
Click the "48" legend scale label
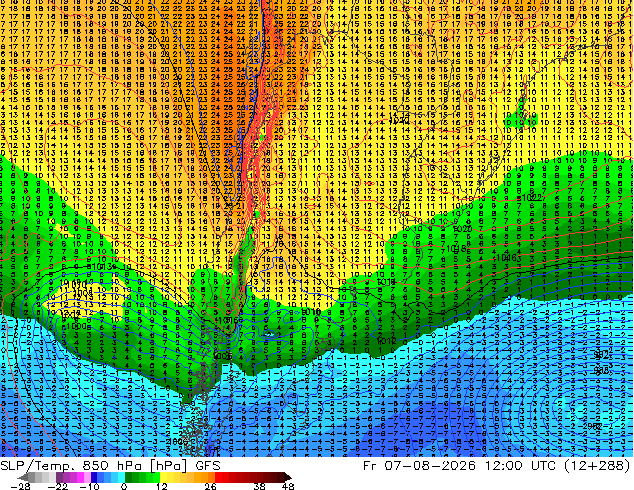click(288, 486)
